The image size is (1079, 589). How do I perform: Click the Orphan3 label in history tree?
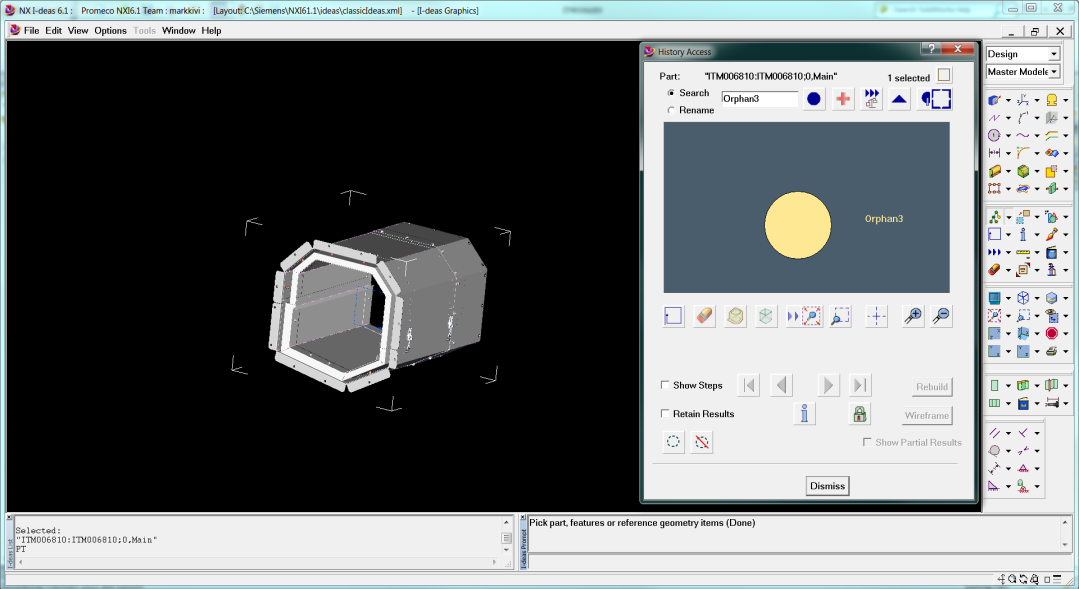[884, 219]
